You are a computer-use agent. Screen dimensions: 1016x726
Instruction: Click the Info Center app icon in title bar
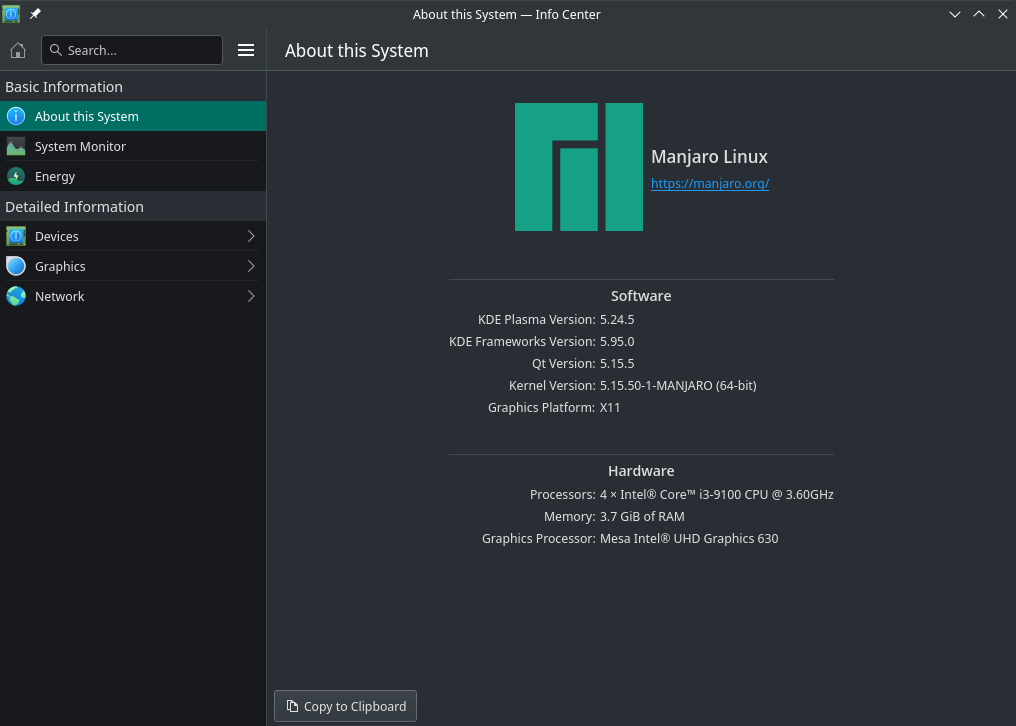[x=11, y=14]
